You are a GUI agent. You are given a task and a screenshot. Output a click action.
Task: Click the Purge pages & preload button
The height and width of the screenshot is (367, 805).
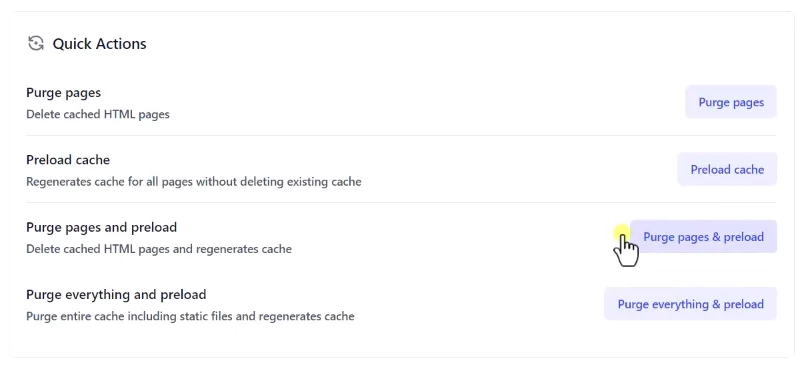point(703,237)
